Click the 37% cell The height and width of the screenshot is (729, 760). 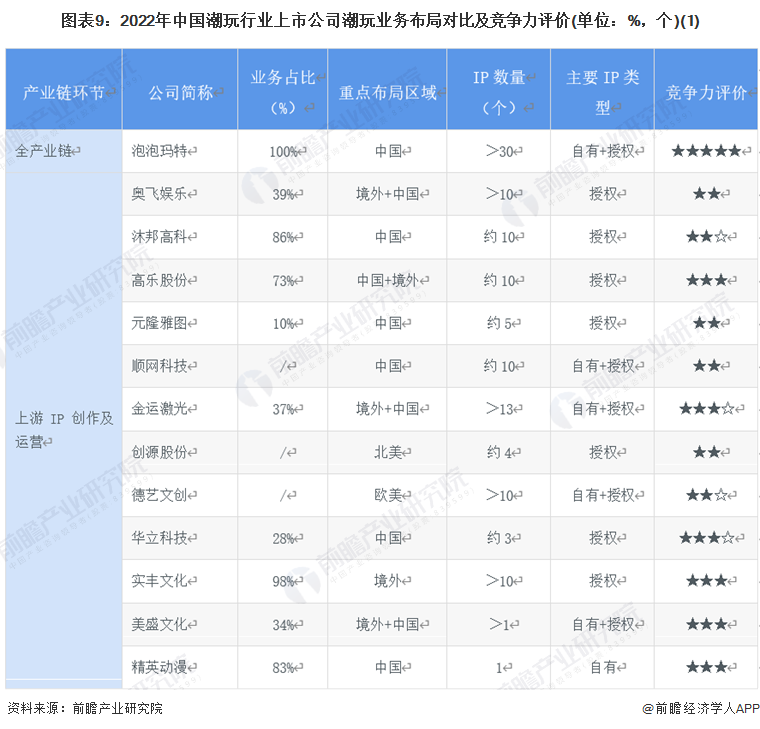(283, 409)
